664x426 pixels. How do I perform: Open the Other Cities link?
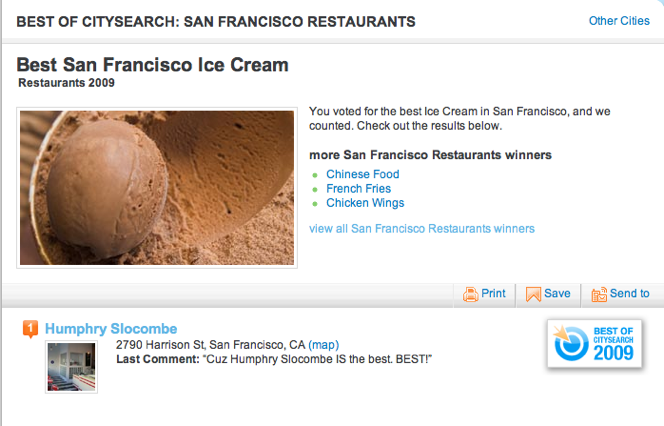click(619, 21)
